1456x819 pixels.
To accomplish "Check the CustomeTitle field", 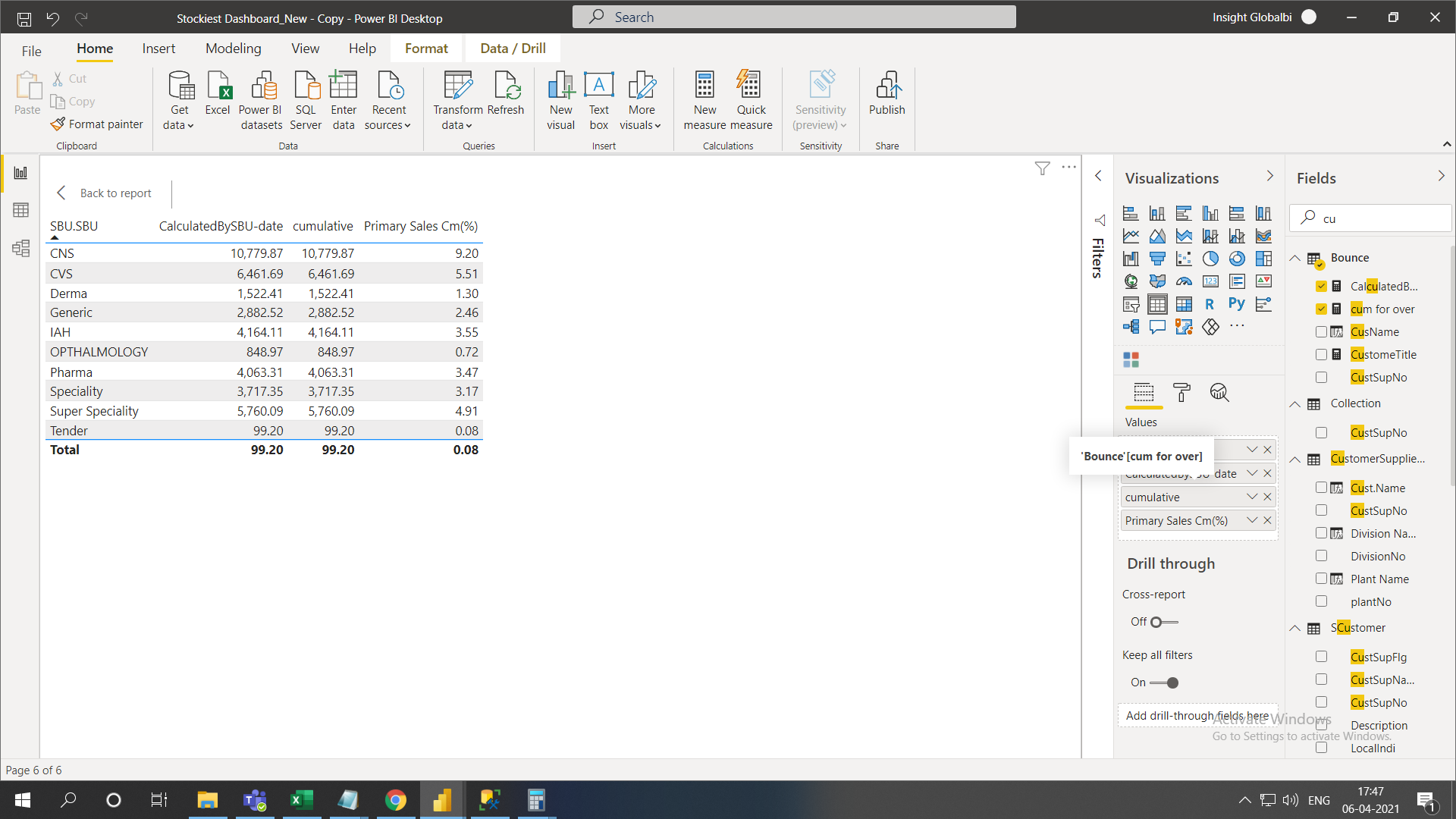I will pyautogui.click(x=1321, y=354).
